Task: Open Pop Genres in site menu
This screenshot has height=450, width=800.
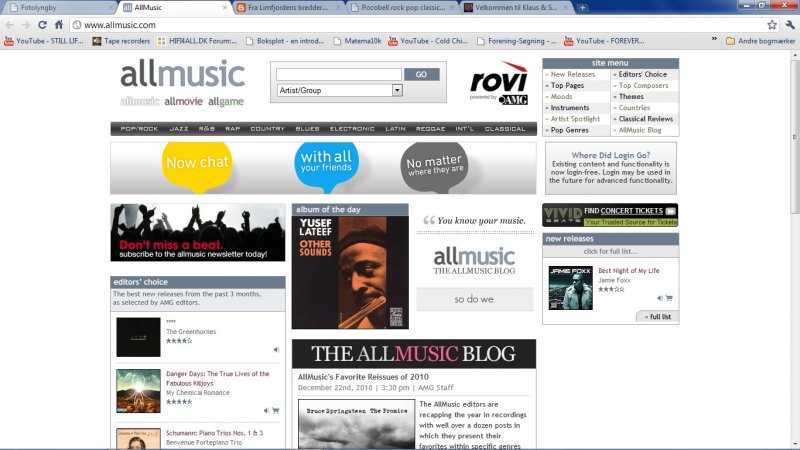Action: [x=569, y=130]
